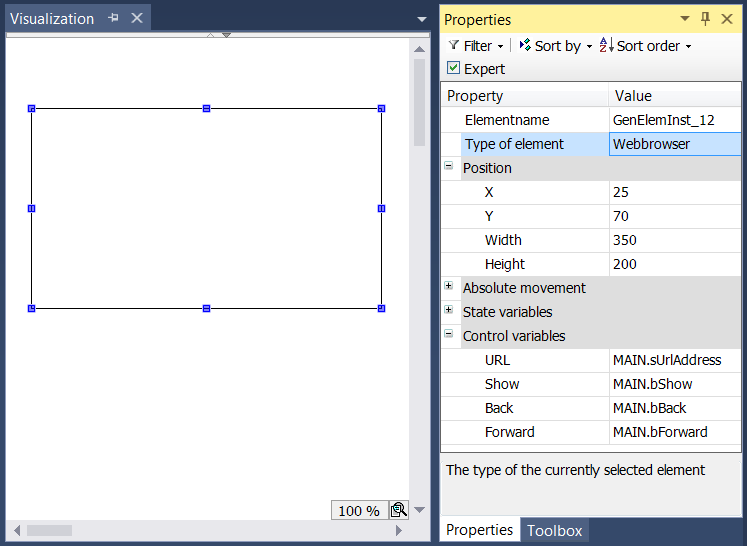Click the editor split up-arrow at top

(x=211, y=35)
